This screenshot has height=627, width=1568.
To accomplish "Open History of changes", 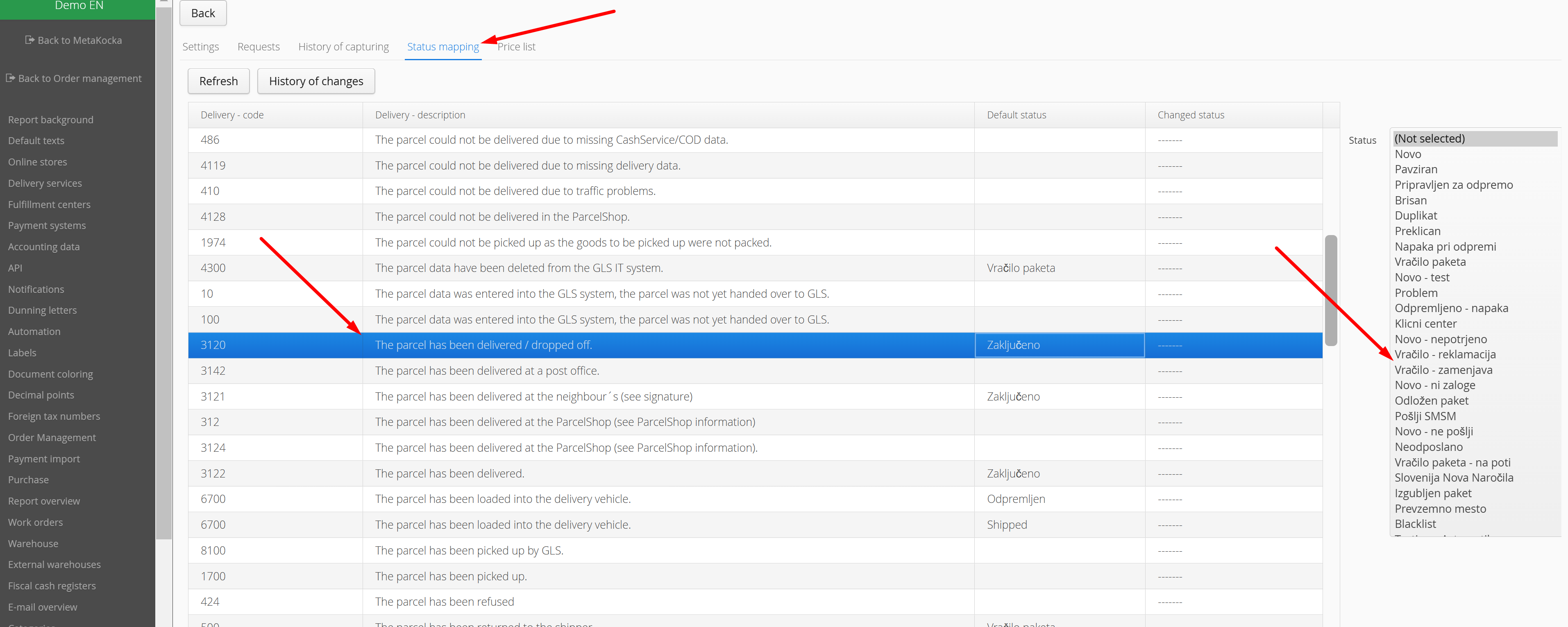I will coord(315,81).
